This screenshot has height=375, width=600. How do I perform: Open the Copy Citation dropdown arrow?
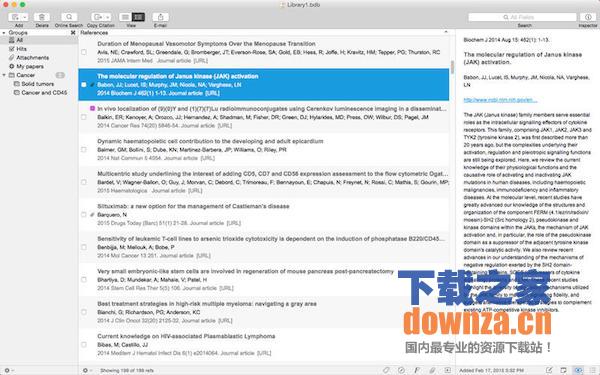[x=108, y=17]
